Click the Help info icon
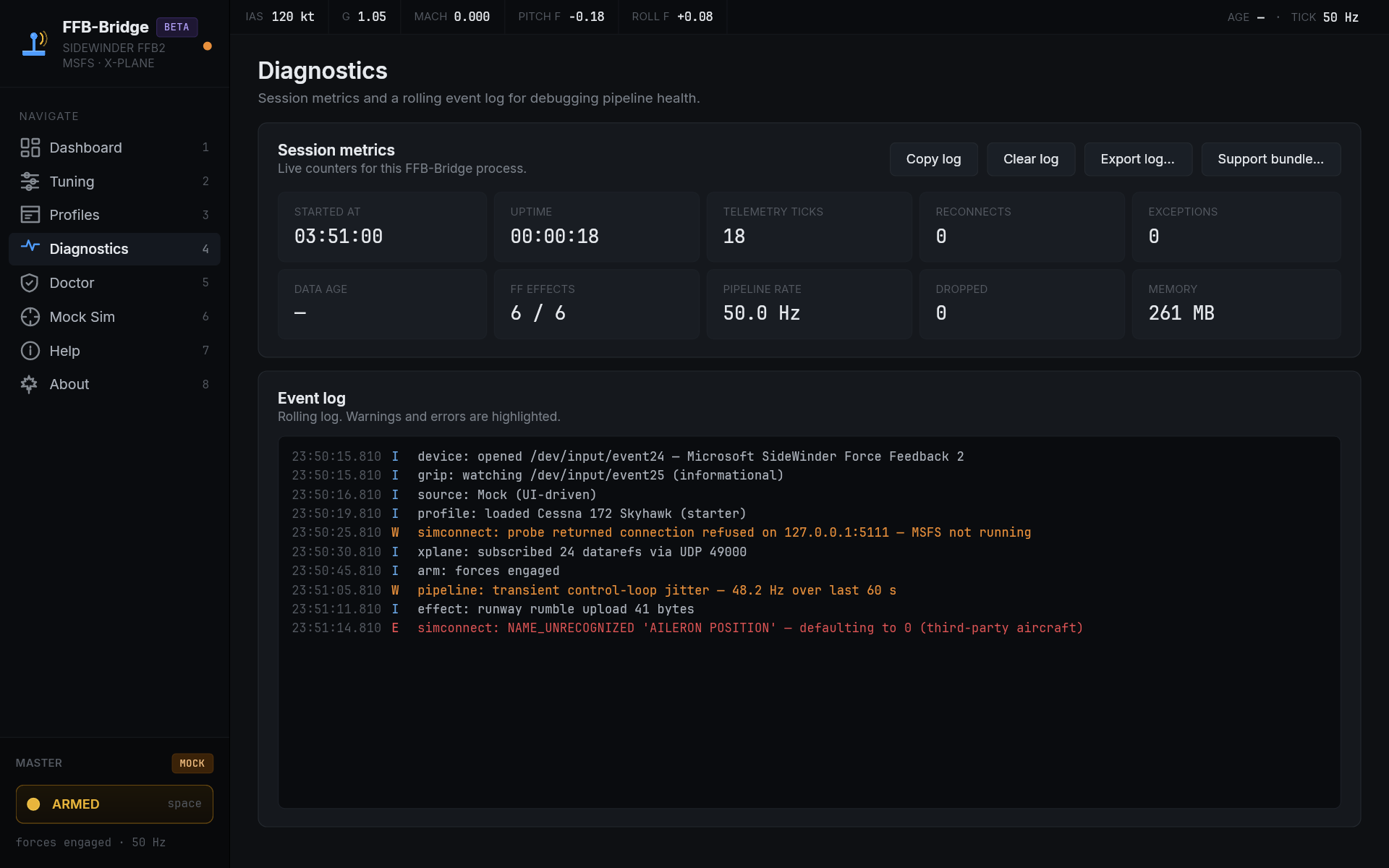This screenshot has width=1389, height=868. 30,351
